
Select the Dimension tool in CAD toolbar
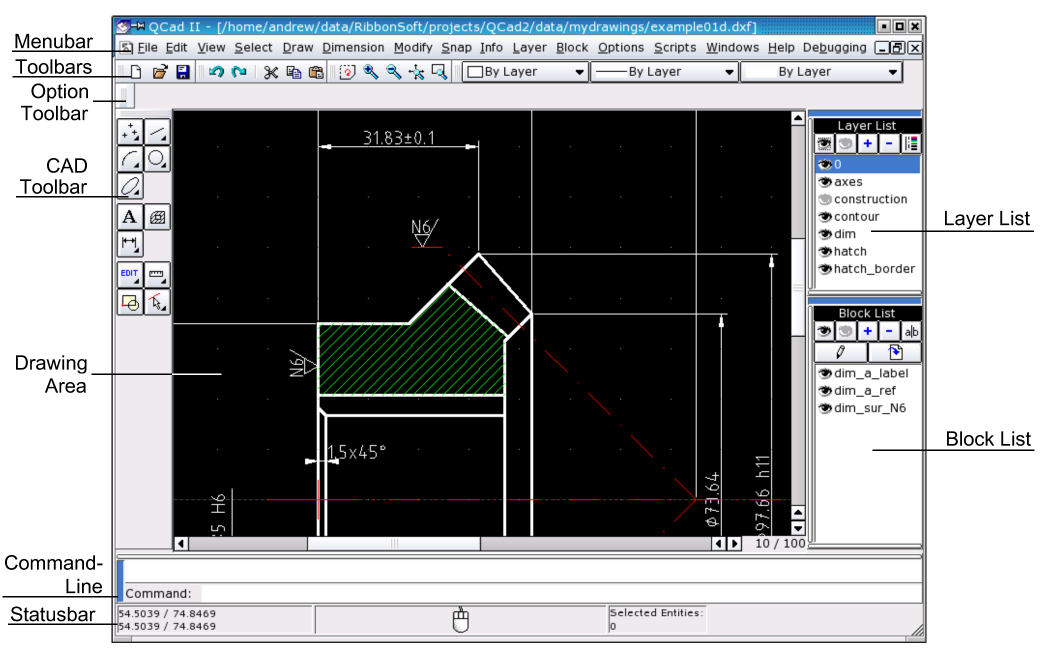click(130, 243)
